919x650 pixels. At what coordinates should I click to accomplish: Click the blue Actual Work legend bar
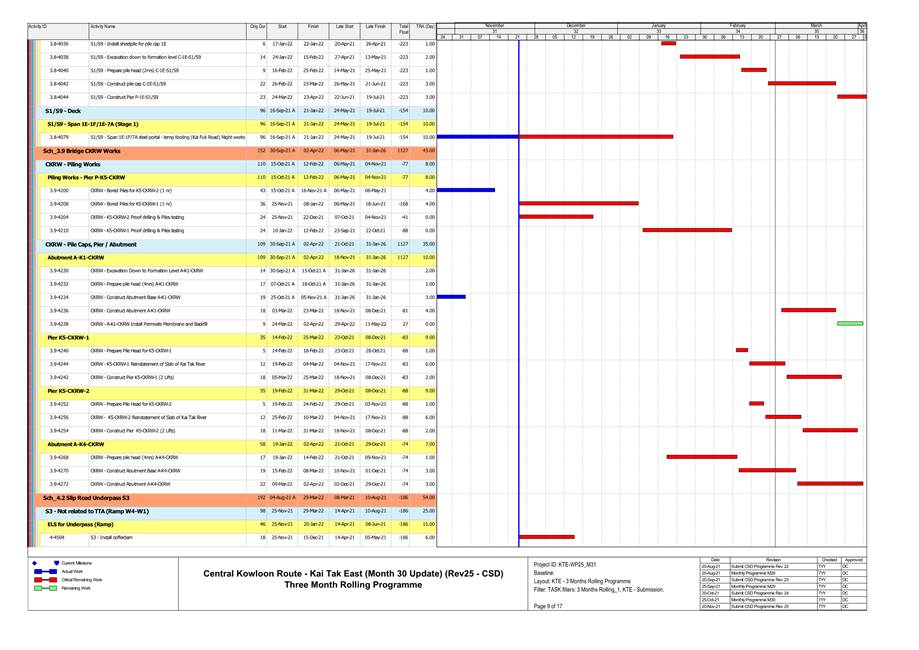47,571
